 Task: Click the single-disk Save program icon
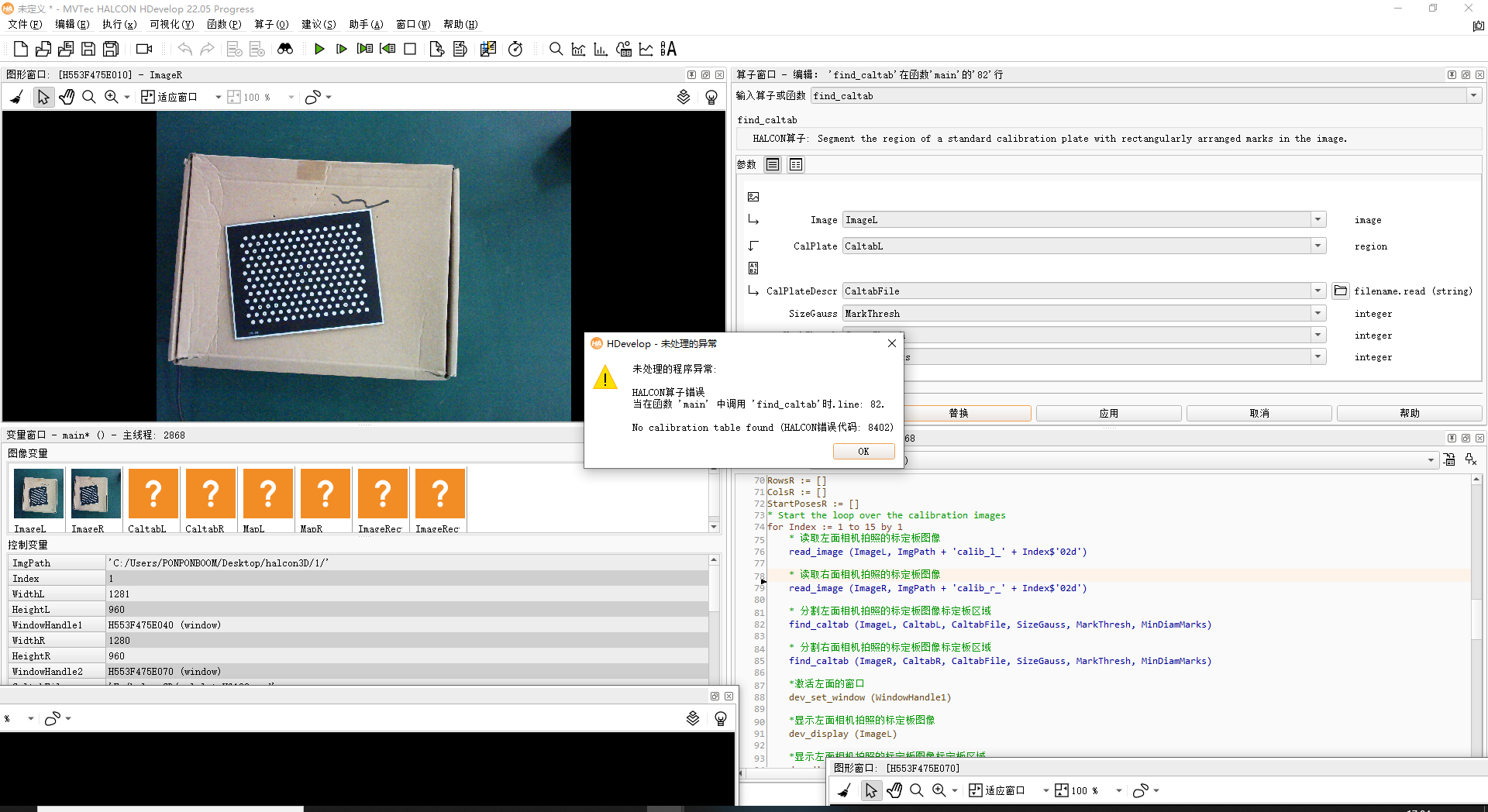coord(88,49)
